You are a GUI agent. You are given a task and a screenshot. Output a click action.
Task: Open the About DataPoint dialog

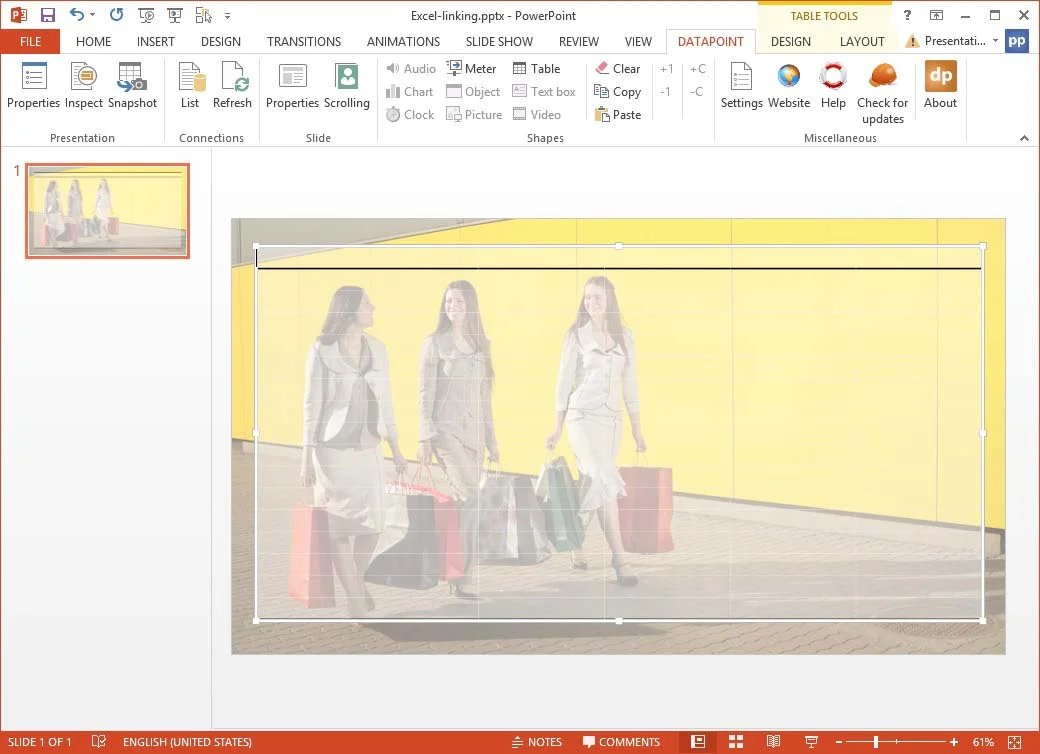tap(940, 86)
